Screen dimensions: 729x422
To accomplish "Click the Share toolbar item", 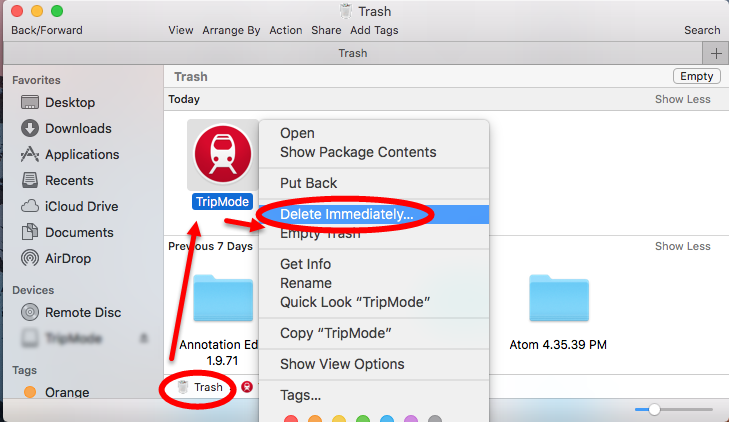I will click(x=326, y=30).
